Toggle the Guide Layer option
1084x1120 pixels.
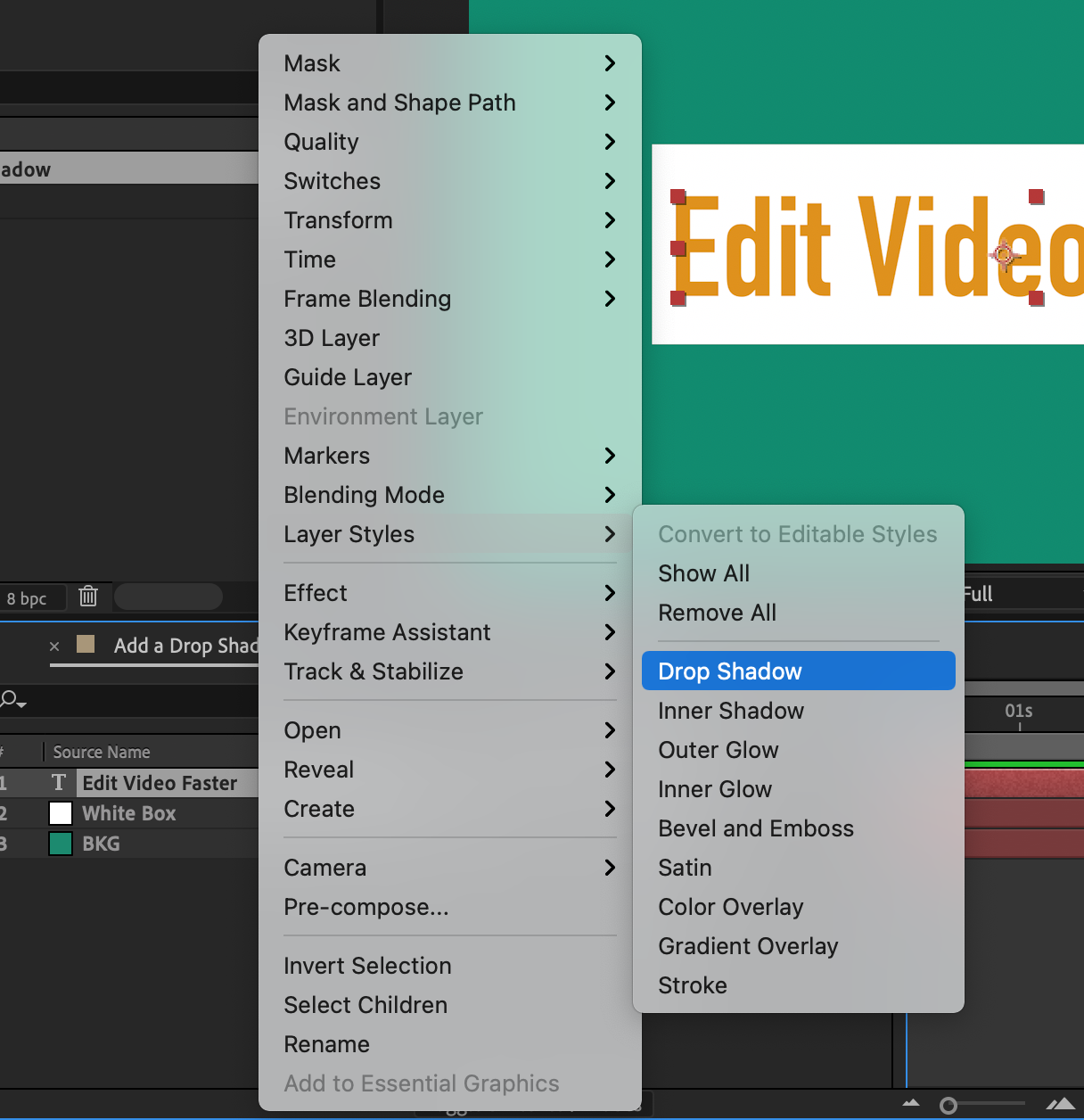click(x=450, y=377)
